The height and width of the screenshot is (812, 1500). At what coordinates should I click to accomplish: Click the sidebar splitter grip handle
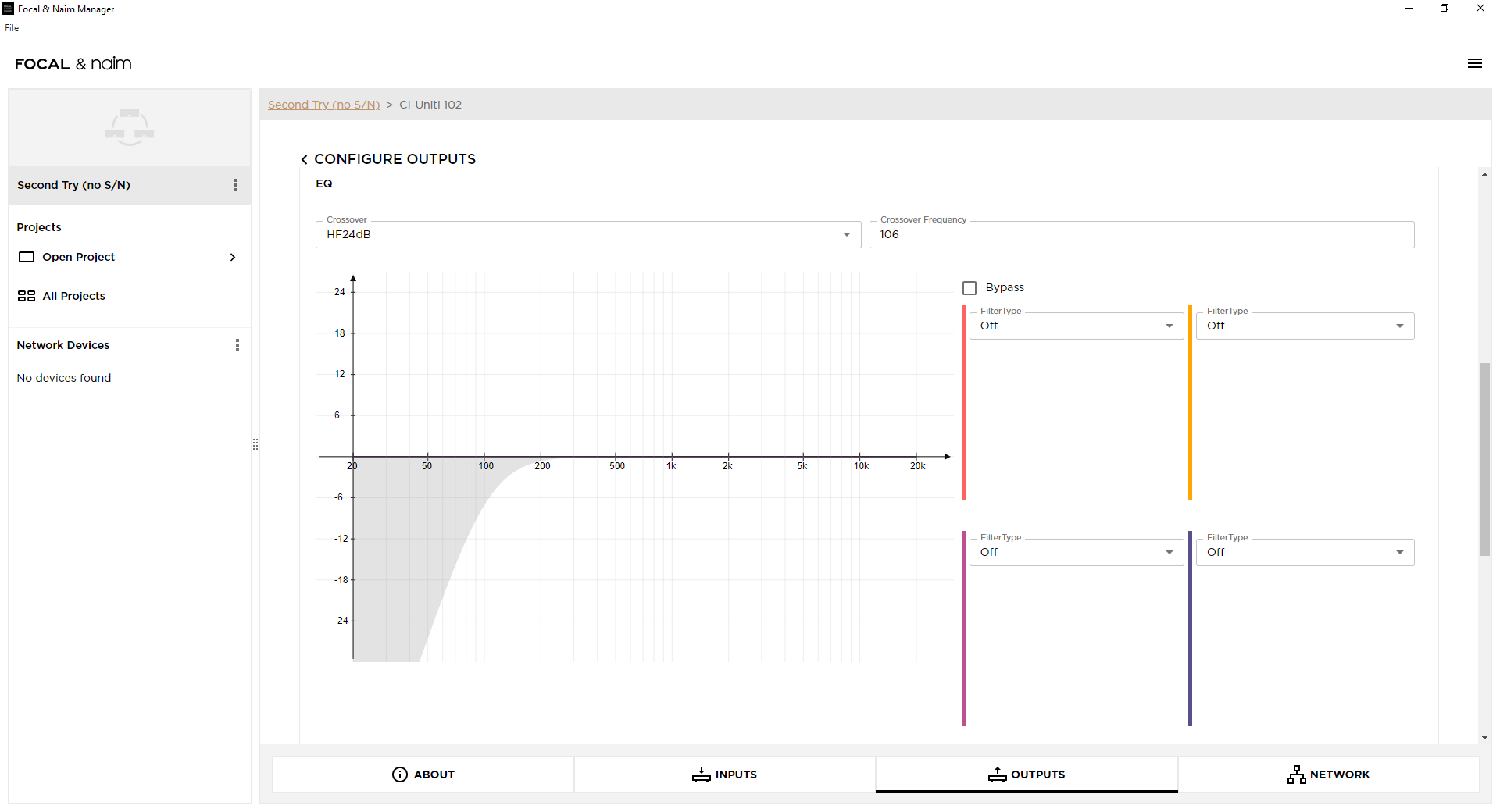255,444
